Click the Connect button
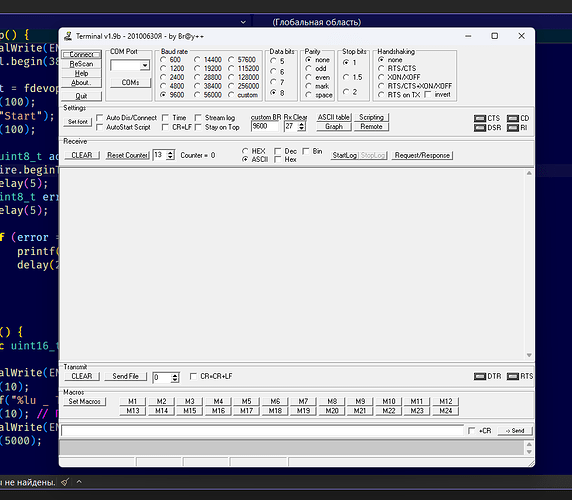 pos(81,54)
